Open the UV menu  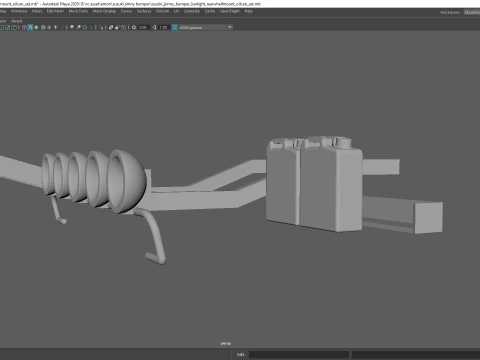tap(176, 11)
